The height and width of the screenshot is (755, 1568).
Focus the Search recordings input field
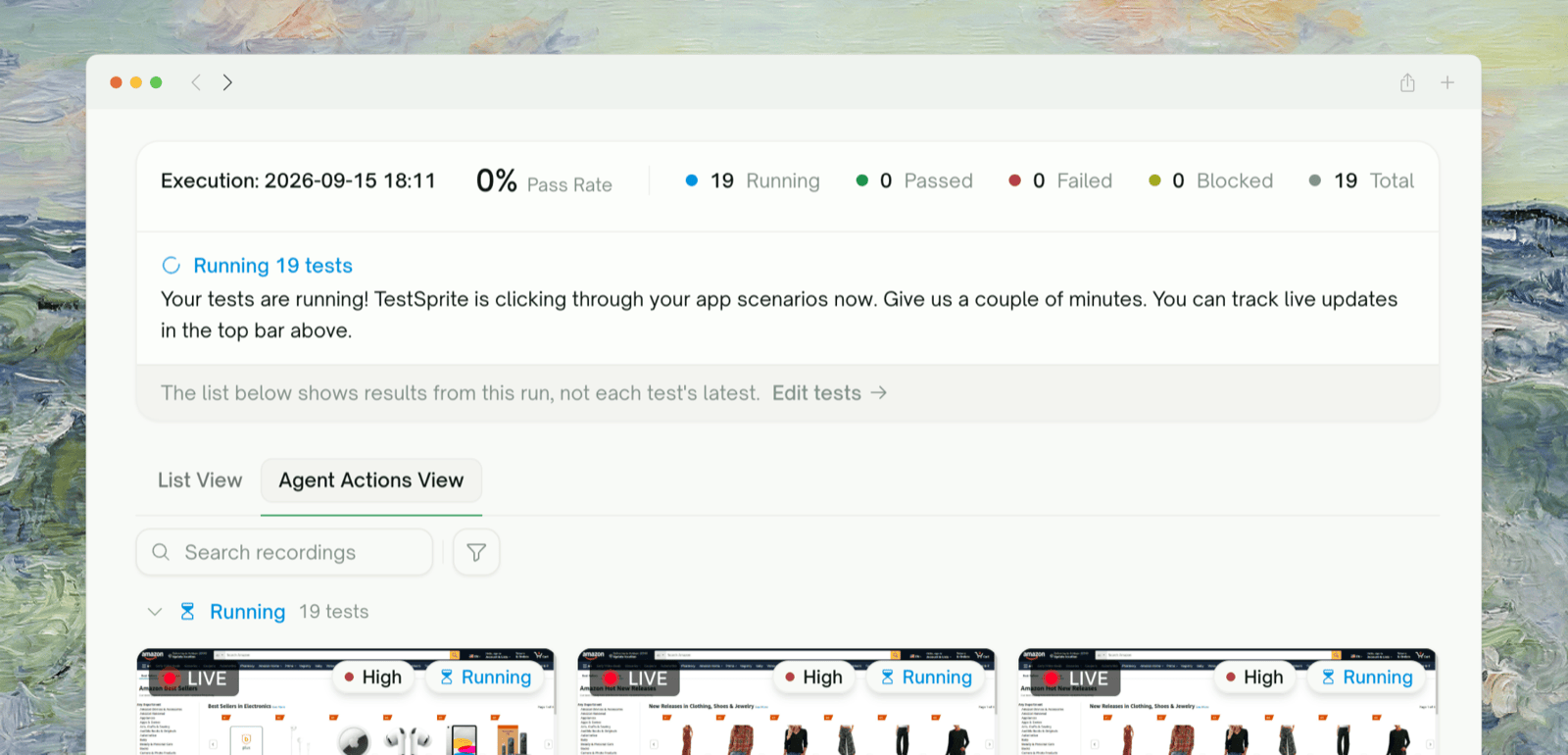[284, 552]
